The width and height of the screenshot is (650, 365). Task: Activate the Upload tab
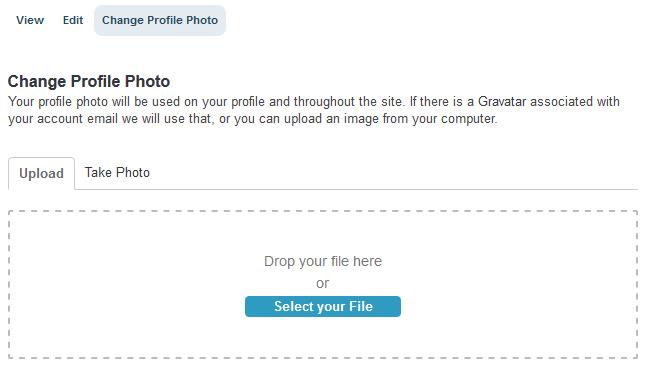point(41,173)
